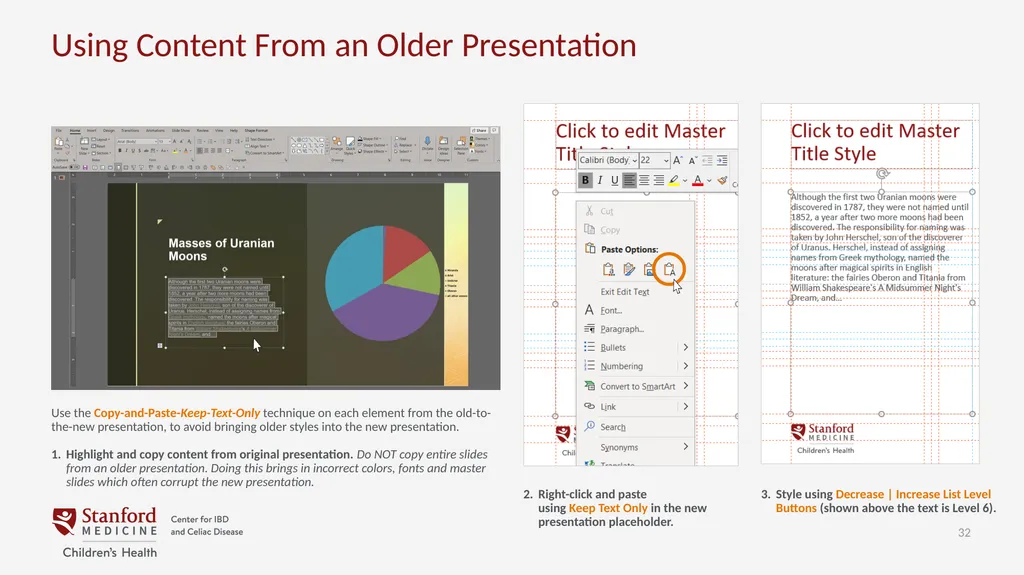Image resolution: width=1024 pixels, height=575 pixels.
Task: Toggle Bold in the mini toolbar
Action: [x=585, y=180]
